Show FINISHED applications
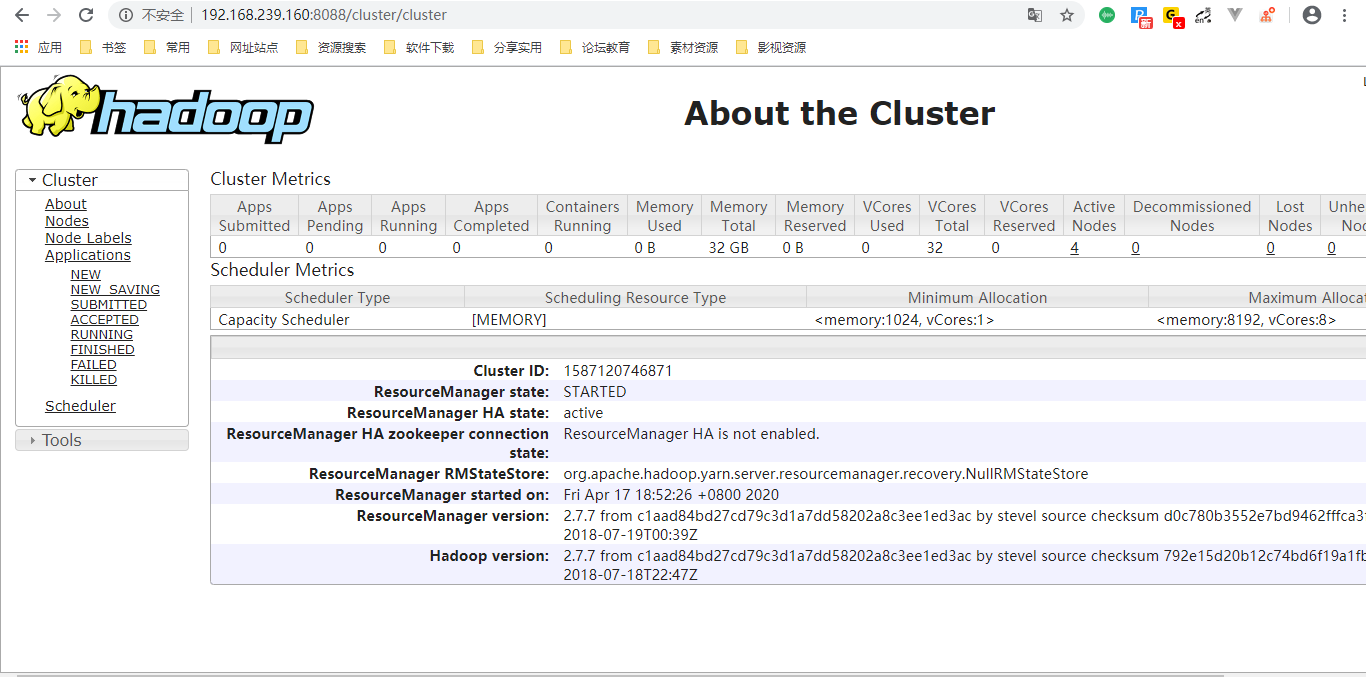Screen dimensions: 1366x677 pyautogui.click(x=103, y=350)
